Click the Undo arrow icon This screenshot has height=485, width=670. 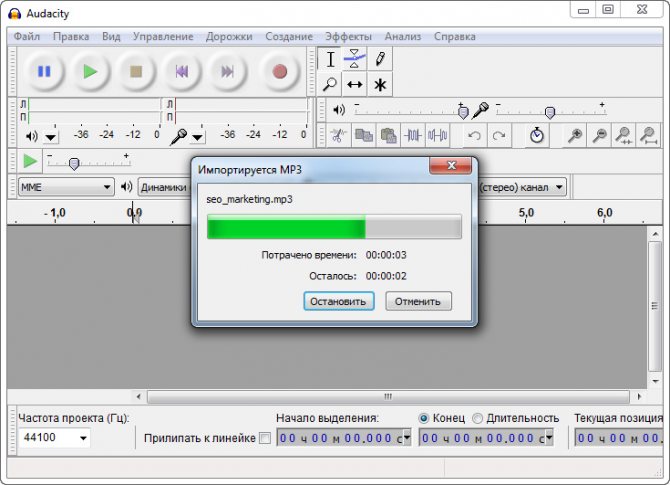coord(474,135)
